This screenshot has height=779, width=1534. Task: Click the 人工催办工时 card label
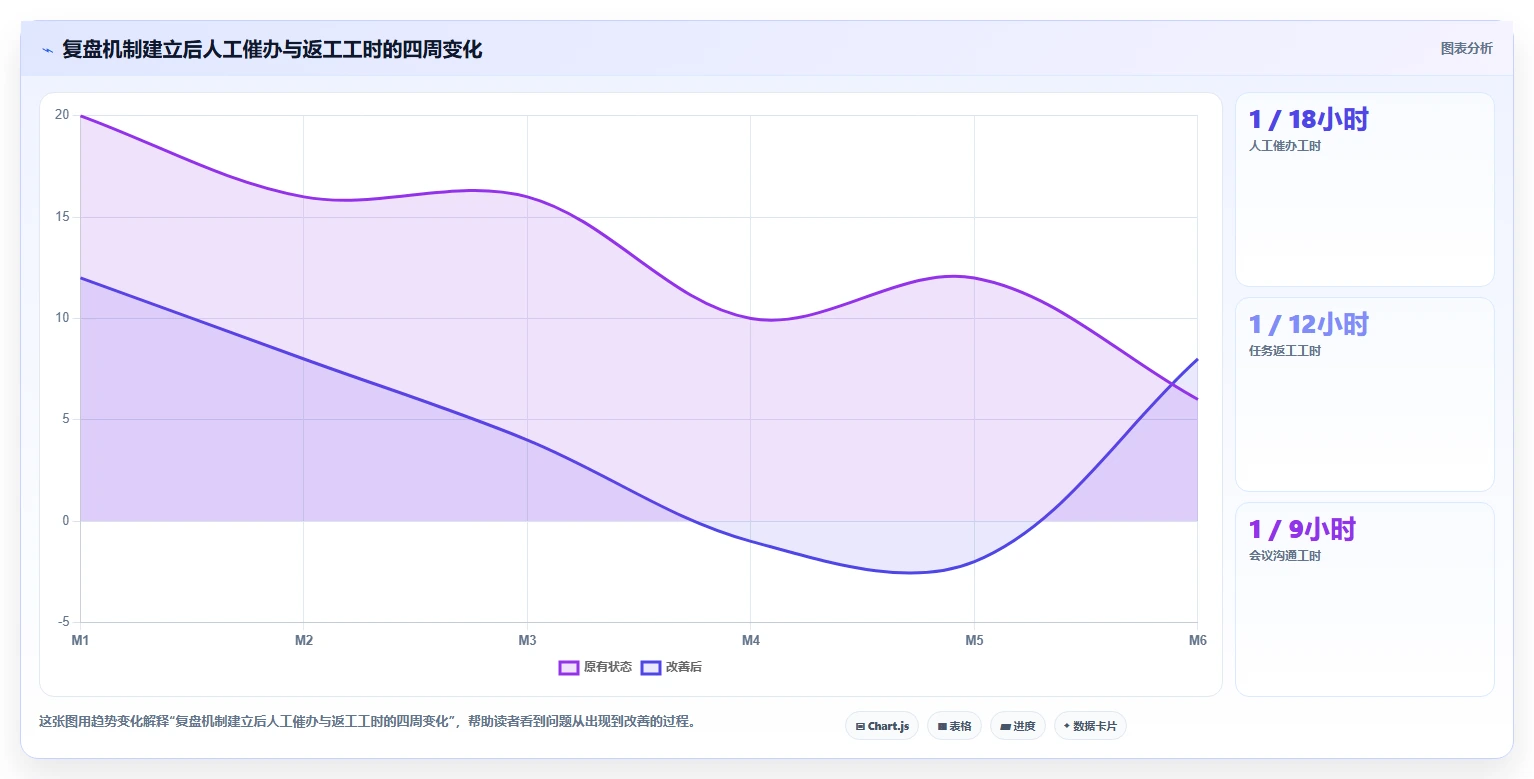click(1285, 146)
